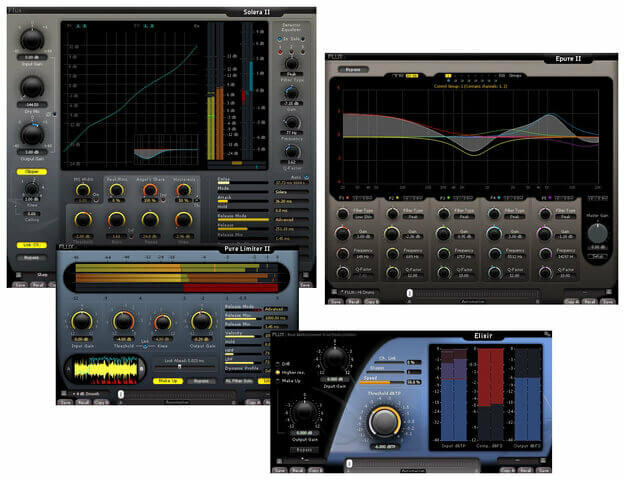Click the left Recall button in Epure II
625x480 pixels.
[x=354, y=302]
